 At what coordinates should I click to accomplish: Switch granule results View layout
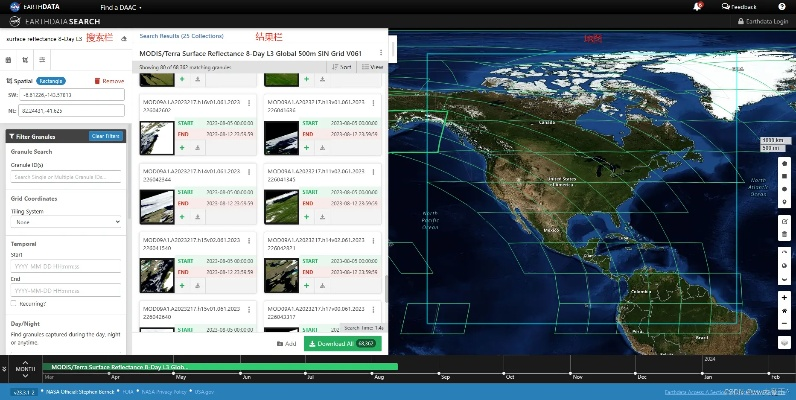pos(372,67)
